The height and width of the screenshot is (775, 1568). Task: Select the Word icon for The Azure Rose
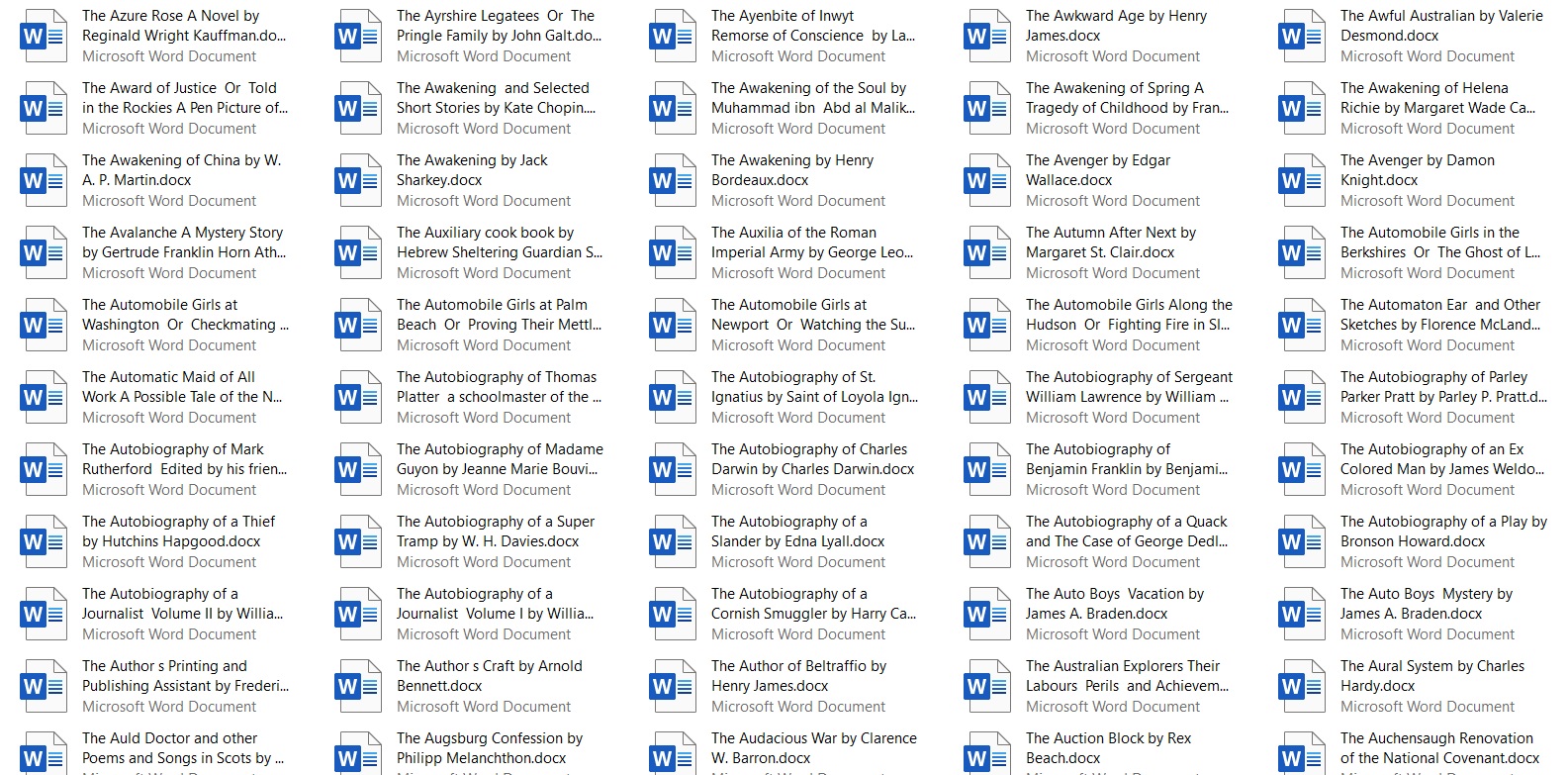pos(43,37)
